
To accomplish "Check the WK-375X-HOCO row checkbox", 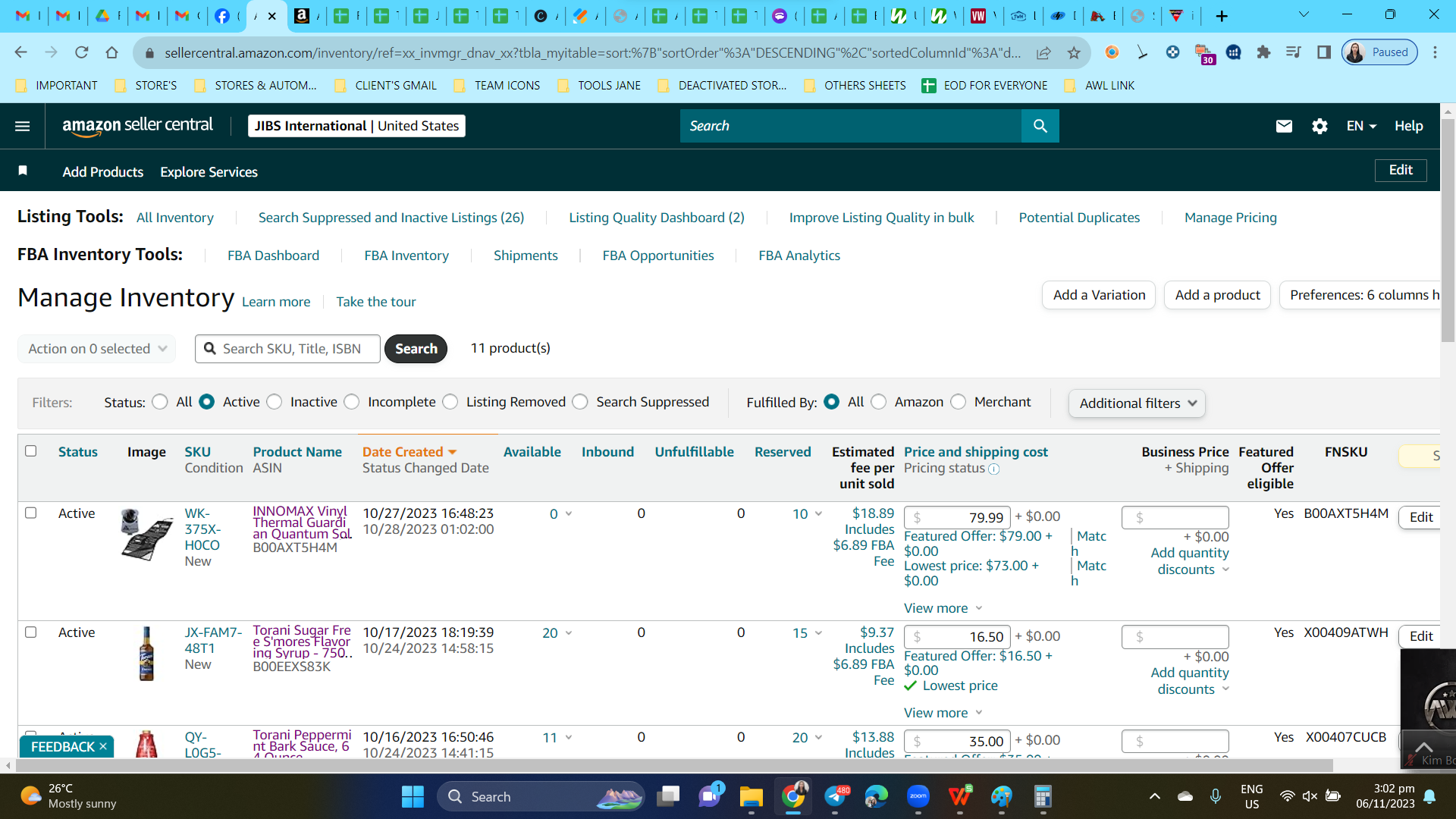I will click(30, 513).
